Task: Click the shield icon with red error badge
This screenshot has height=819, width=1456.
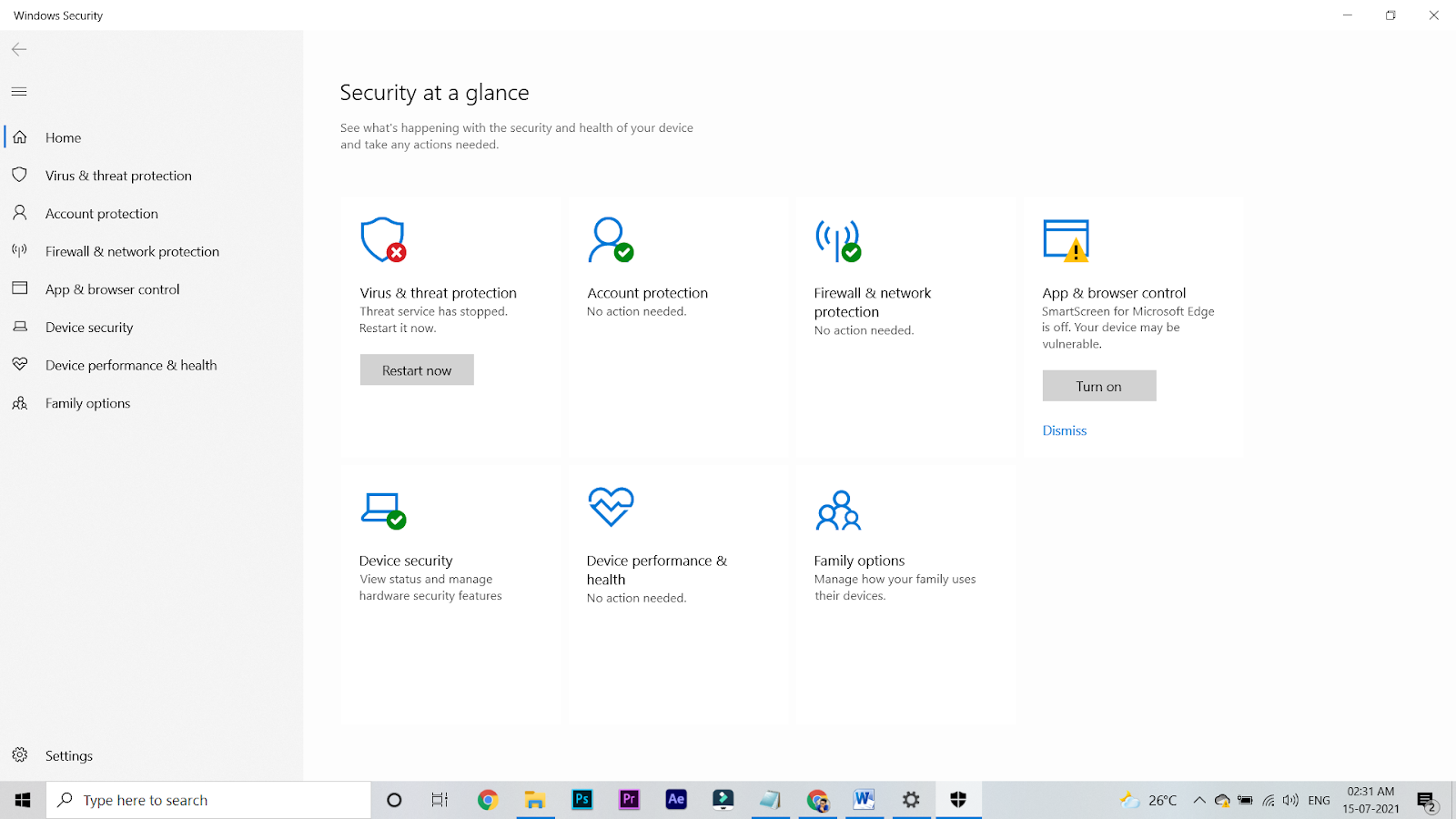Action: tap(383, 240)
